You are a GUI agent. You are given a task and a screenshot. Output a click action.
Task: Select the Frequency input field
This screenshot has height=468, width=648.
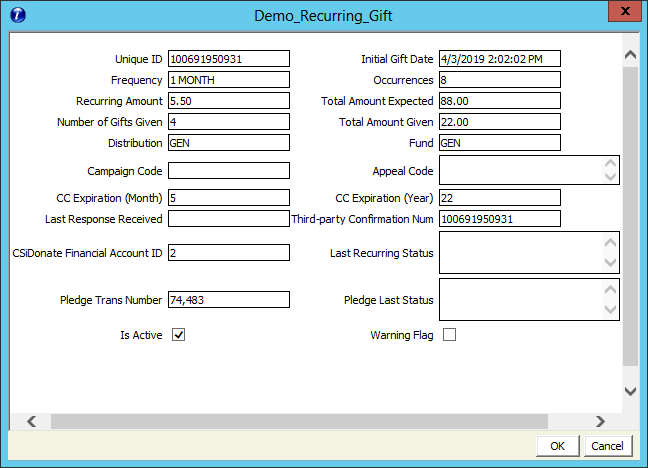tap(228, 80)
